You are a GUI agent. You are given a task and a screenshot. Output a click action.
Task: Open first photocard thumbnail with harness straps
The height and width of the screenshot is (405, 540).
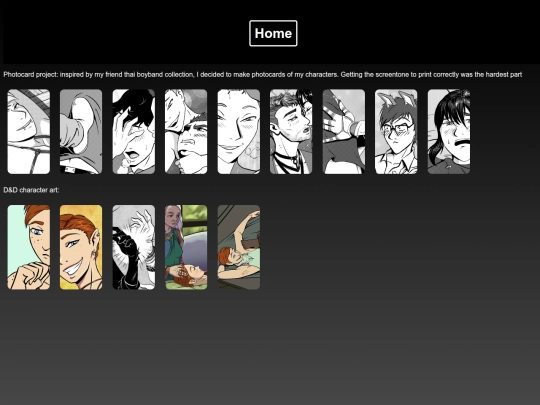tap(29, 132)
